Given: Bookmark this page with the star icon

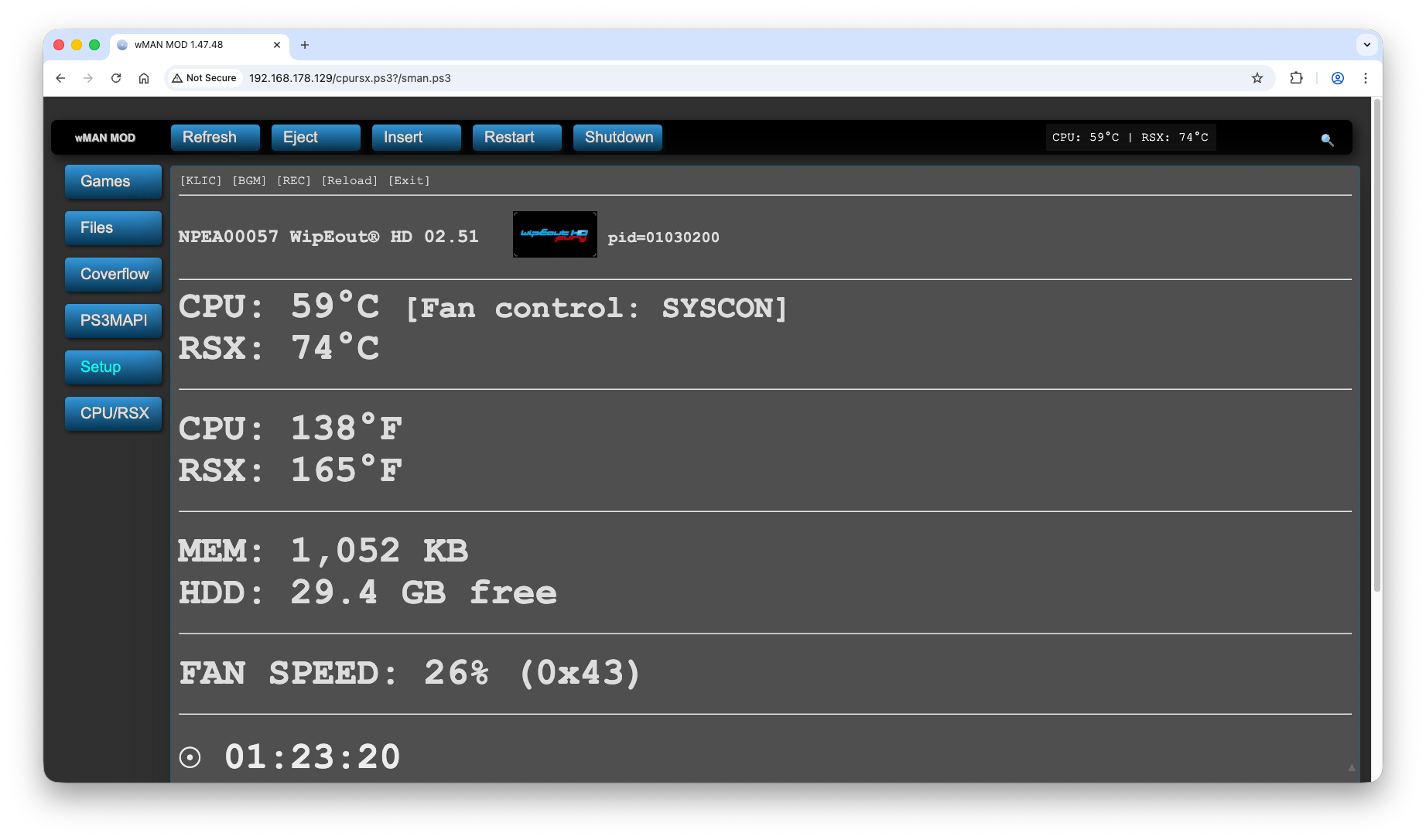Looking at the screenshot, I should tap(1257, 77).
